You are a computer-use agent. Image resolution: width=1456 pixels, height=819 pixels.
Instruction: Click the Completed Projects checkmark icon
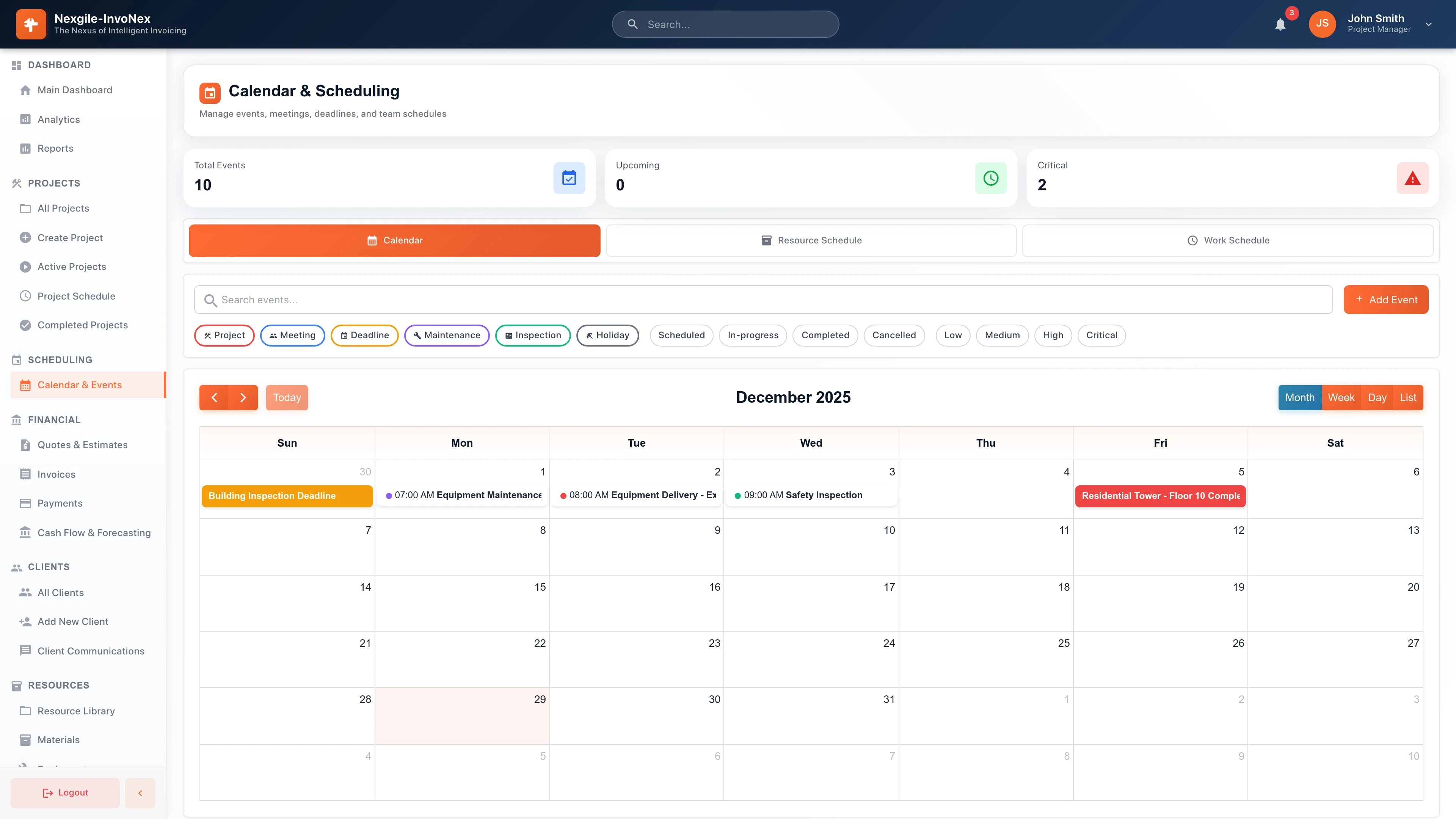pyautogui.click(x=25, y=325)
